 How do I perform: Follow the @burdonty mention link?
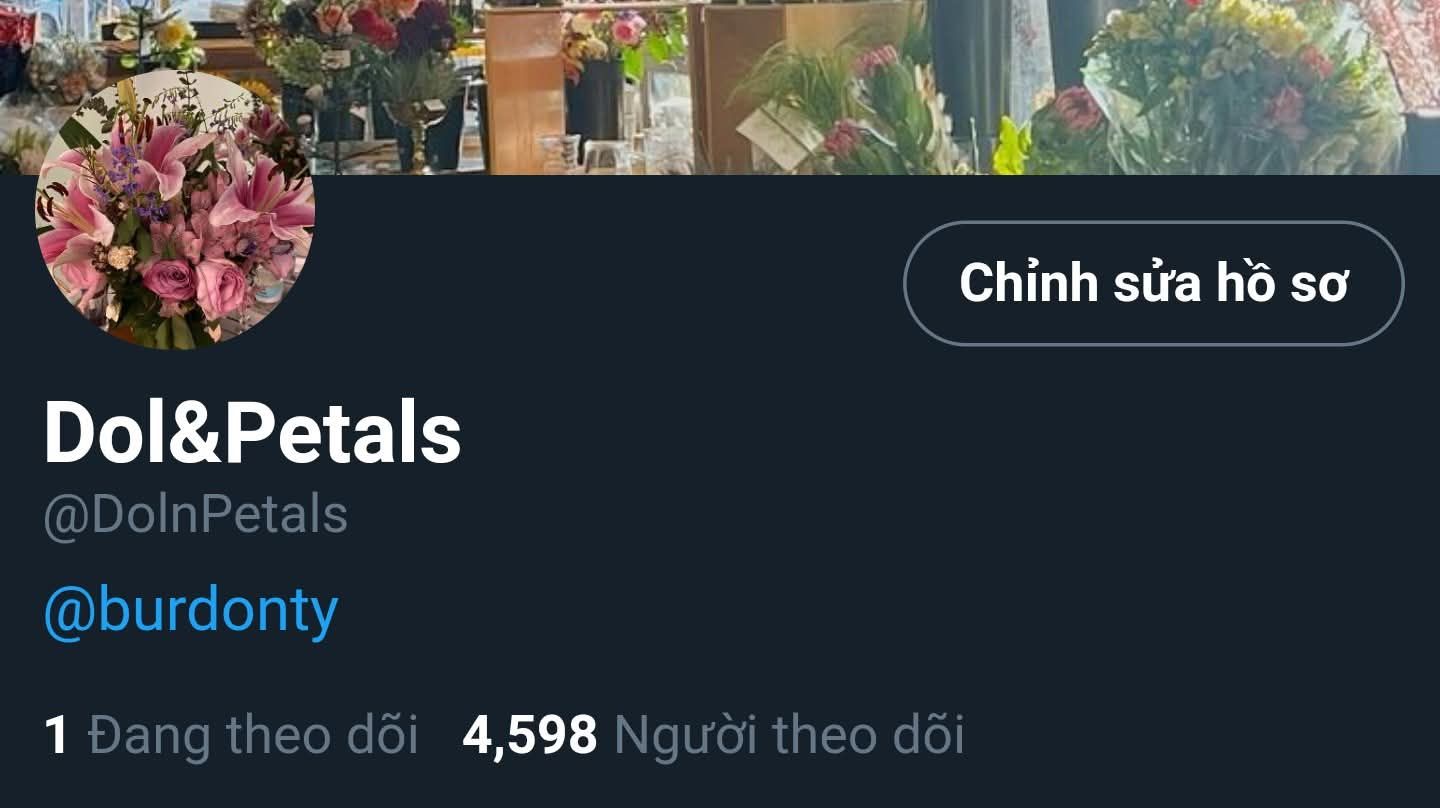click(x=191, y=611)
